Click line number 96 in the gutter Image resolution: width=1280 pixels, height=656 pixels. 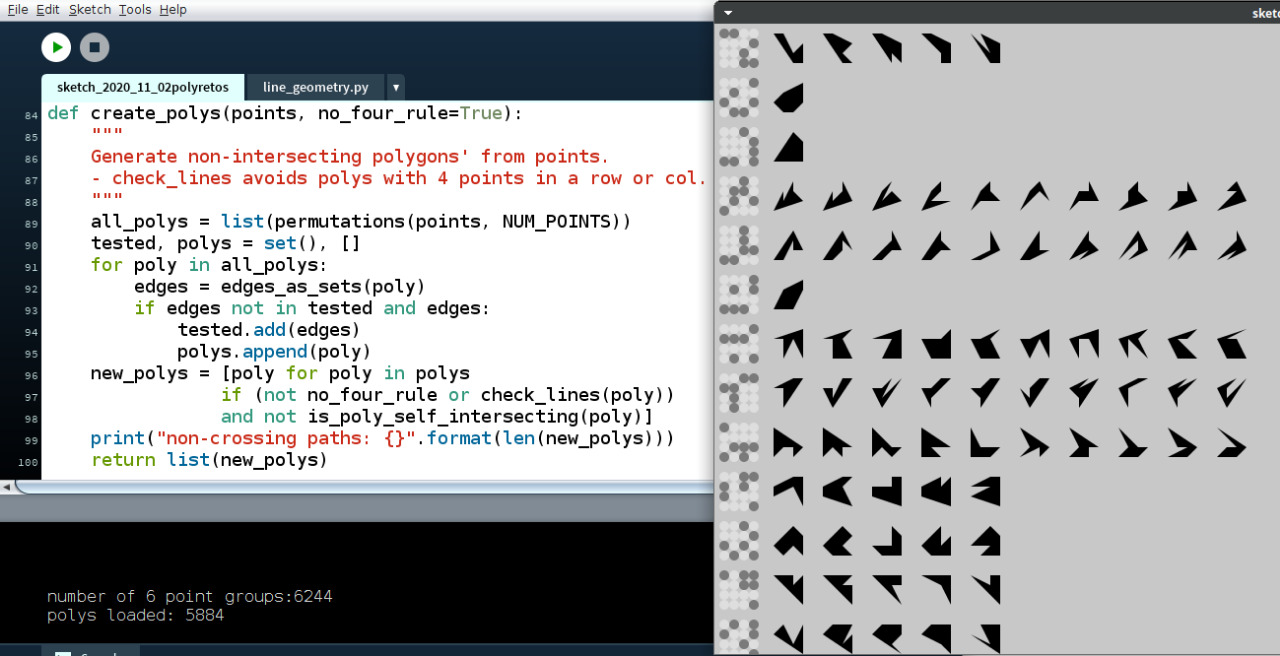(x=29, y=375)
